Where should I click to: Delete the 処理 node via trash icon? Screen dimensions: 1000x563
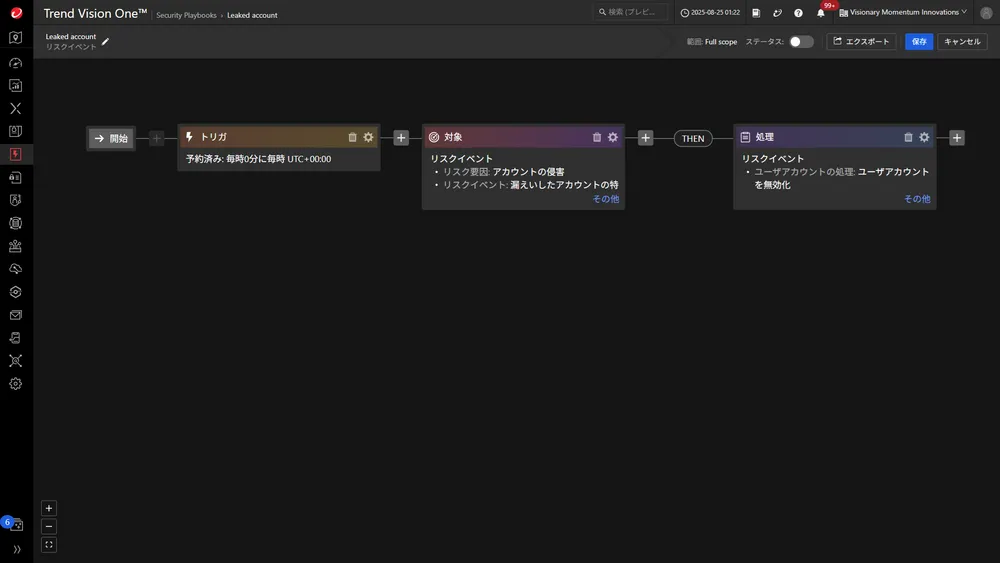[x=908, y=137]
